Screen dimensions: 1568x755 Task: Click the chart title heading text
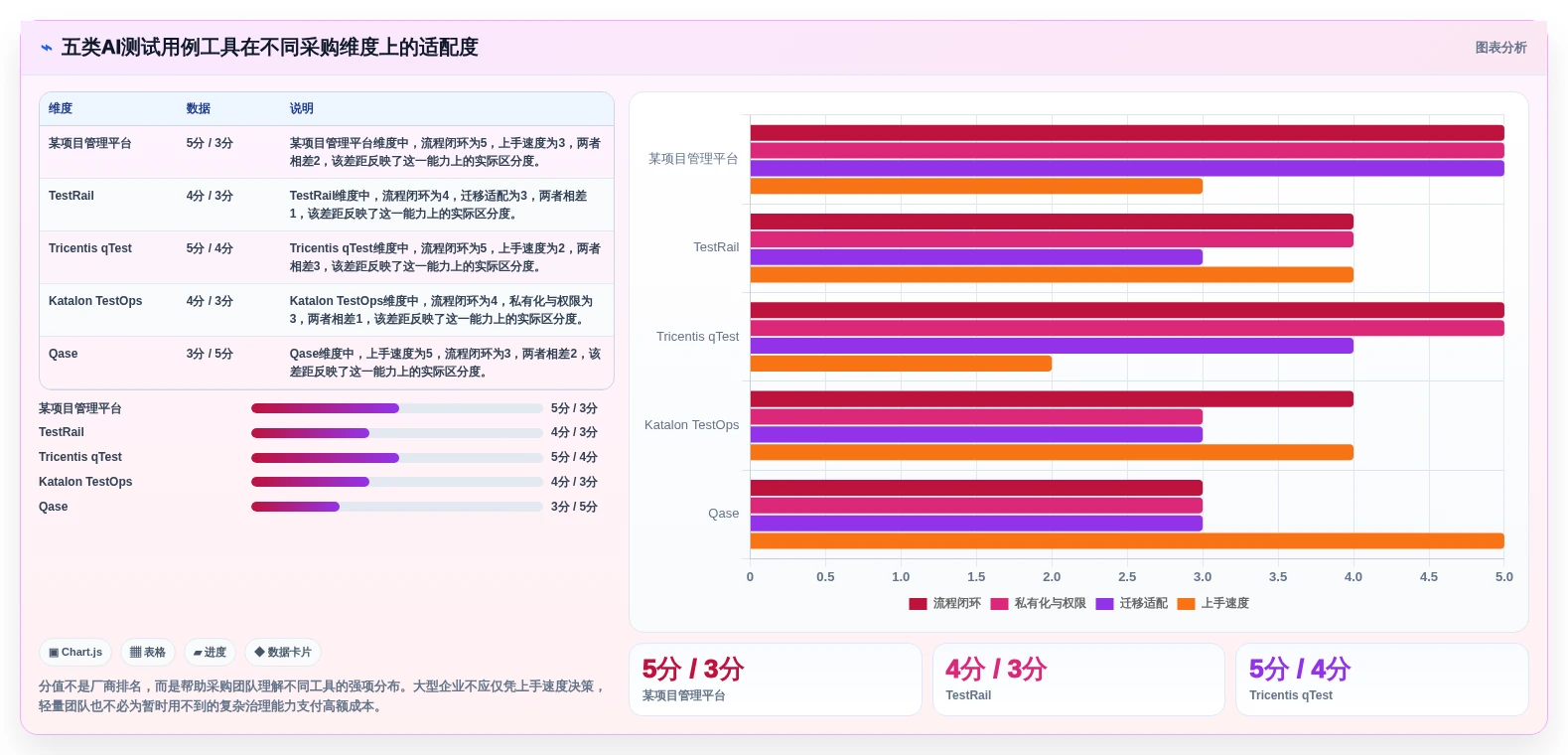click(270, 48)
